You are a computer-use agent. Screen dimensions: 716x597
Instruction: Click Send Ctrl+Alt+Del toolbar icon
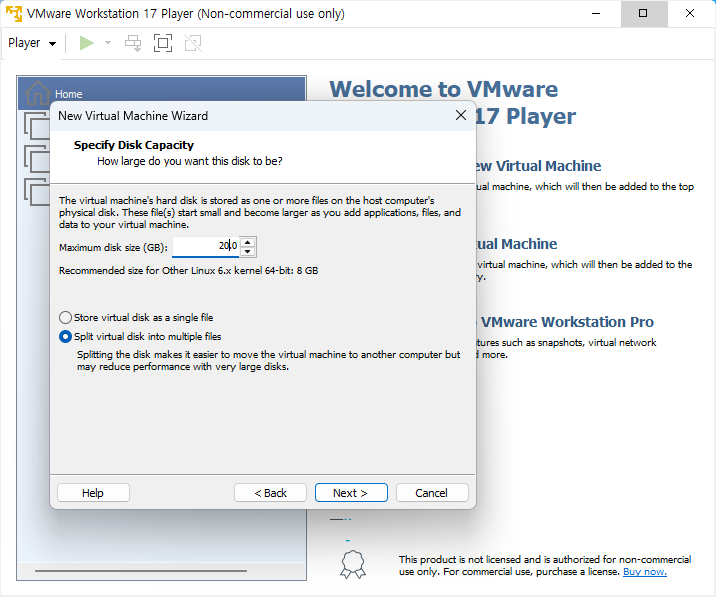pyautogui.click(x=133, y=43)
